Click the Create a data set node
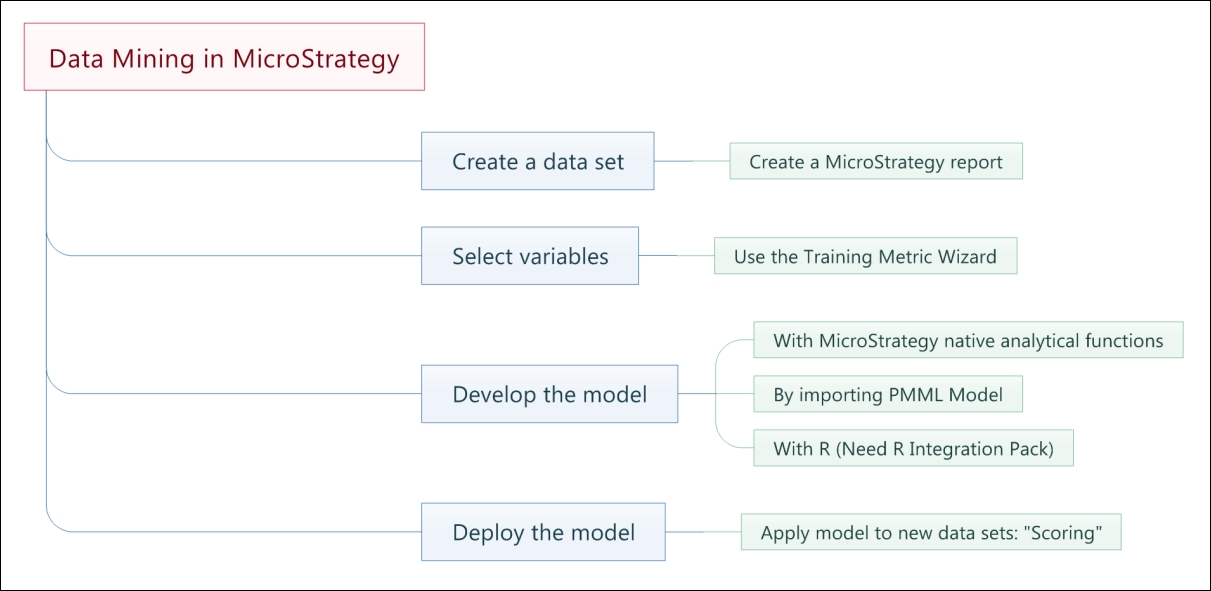1211x591 pixels. click(x=537, y=161)
